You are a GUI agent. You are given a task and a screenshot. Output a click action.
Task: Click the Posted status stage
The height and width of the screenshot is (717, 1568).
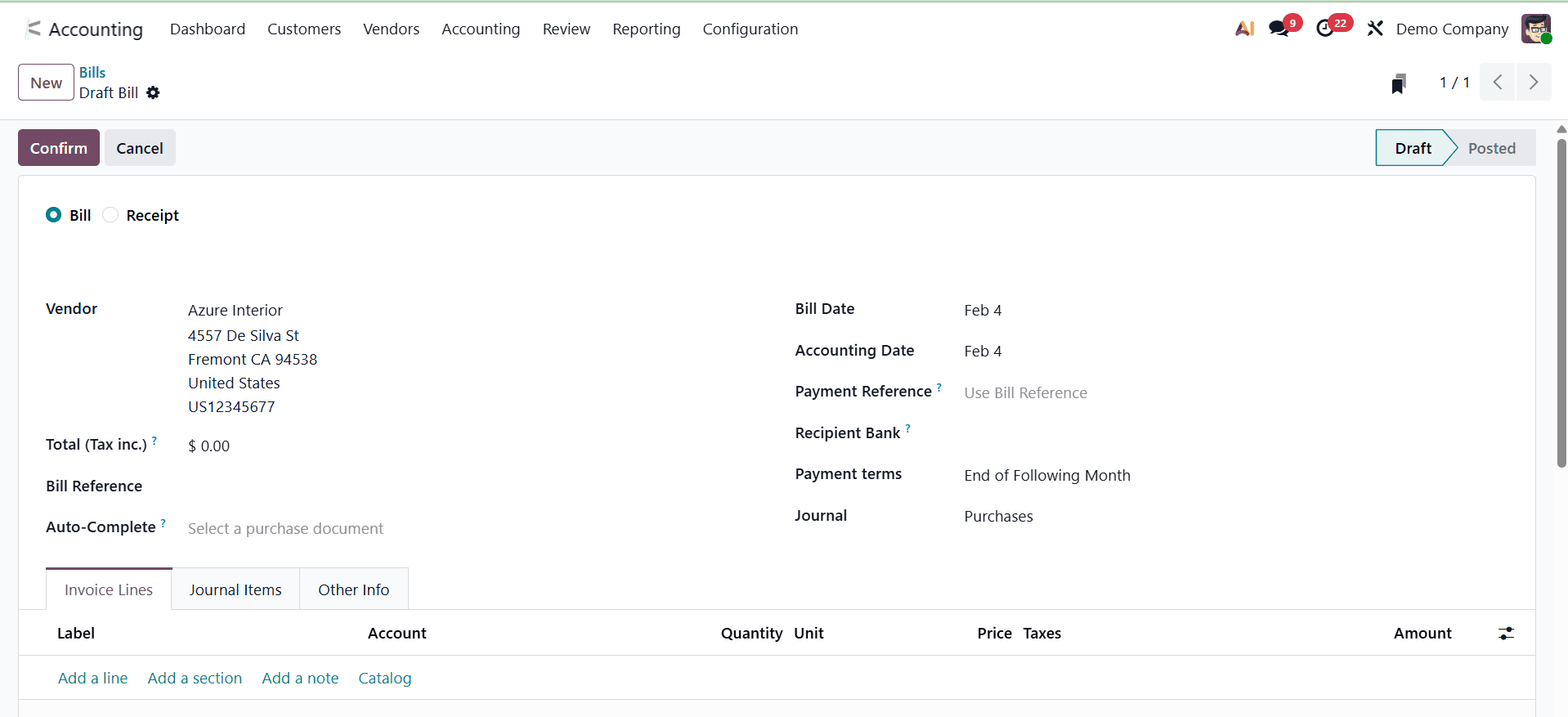coord(1492,148)
